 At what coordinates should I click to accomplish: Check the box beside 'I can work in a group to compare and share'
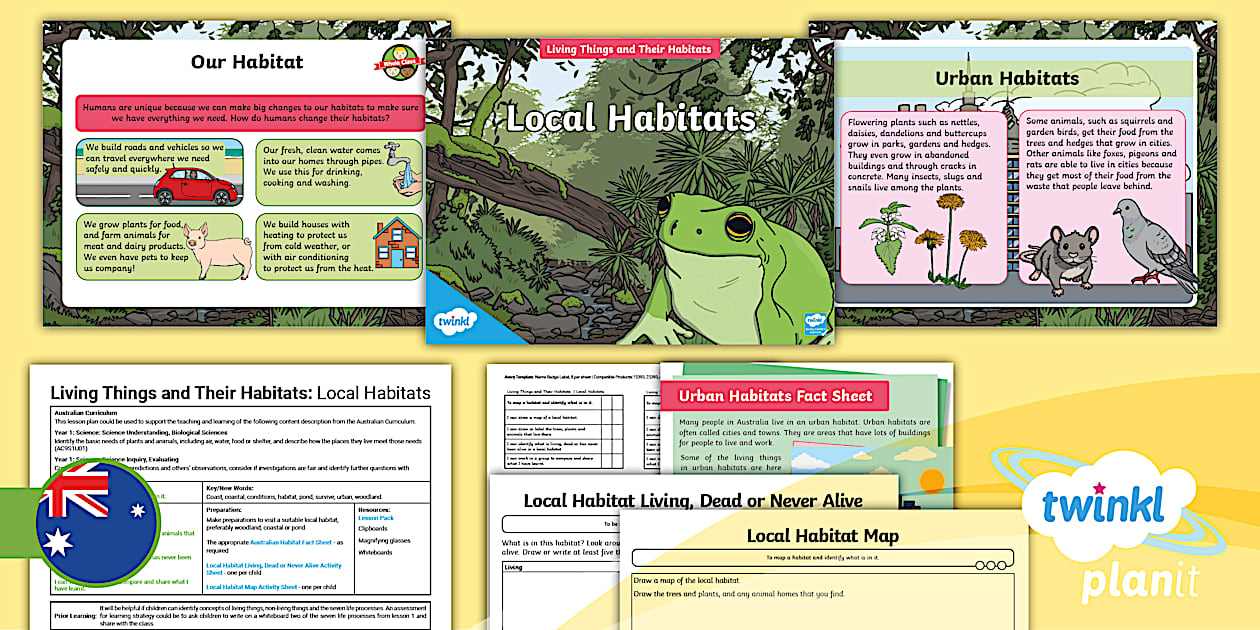pos(608,459)
